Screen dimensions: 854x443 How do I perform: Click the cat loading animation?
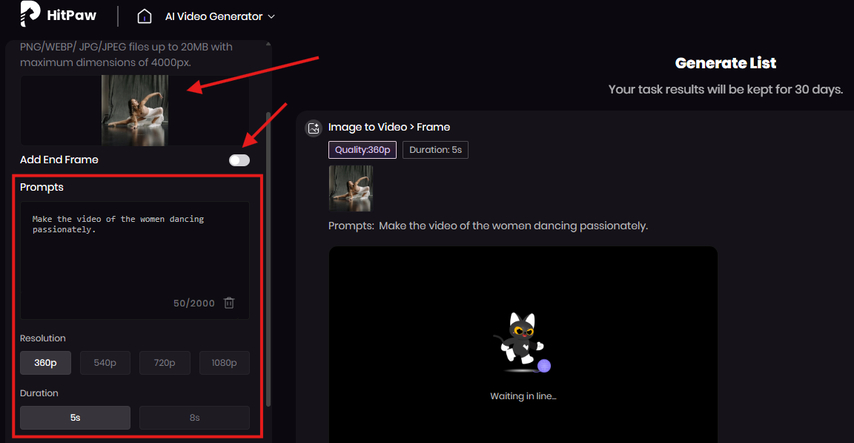click(522, 342)
